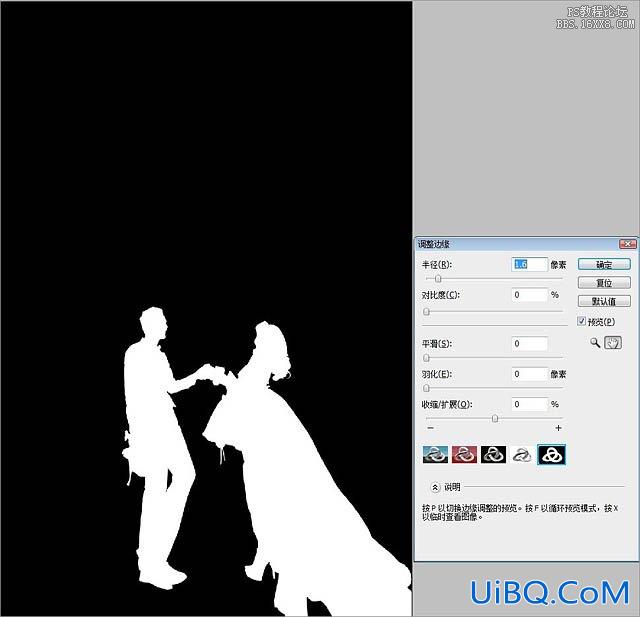Select the Standard preview mode icon
This screenshot has width=640, height=617.
(435, 454)
